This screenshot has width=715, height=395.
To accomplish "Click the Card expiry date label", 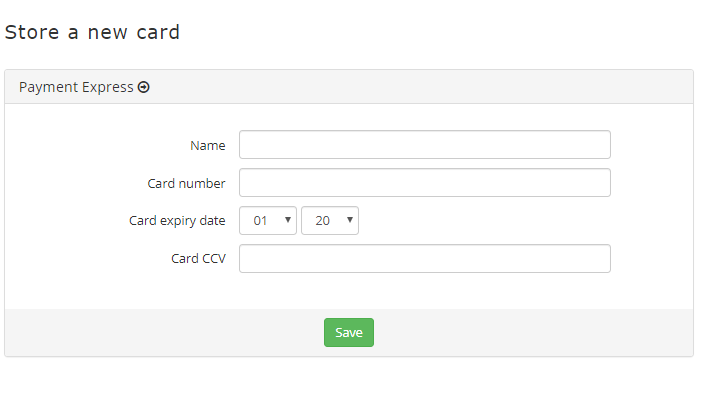I will pyautogui.click(x=177, y=221).
